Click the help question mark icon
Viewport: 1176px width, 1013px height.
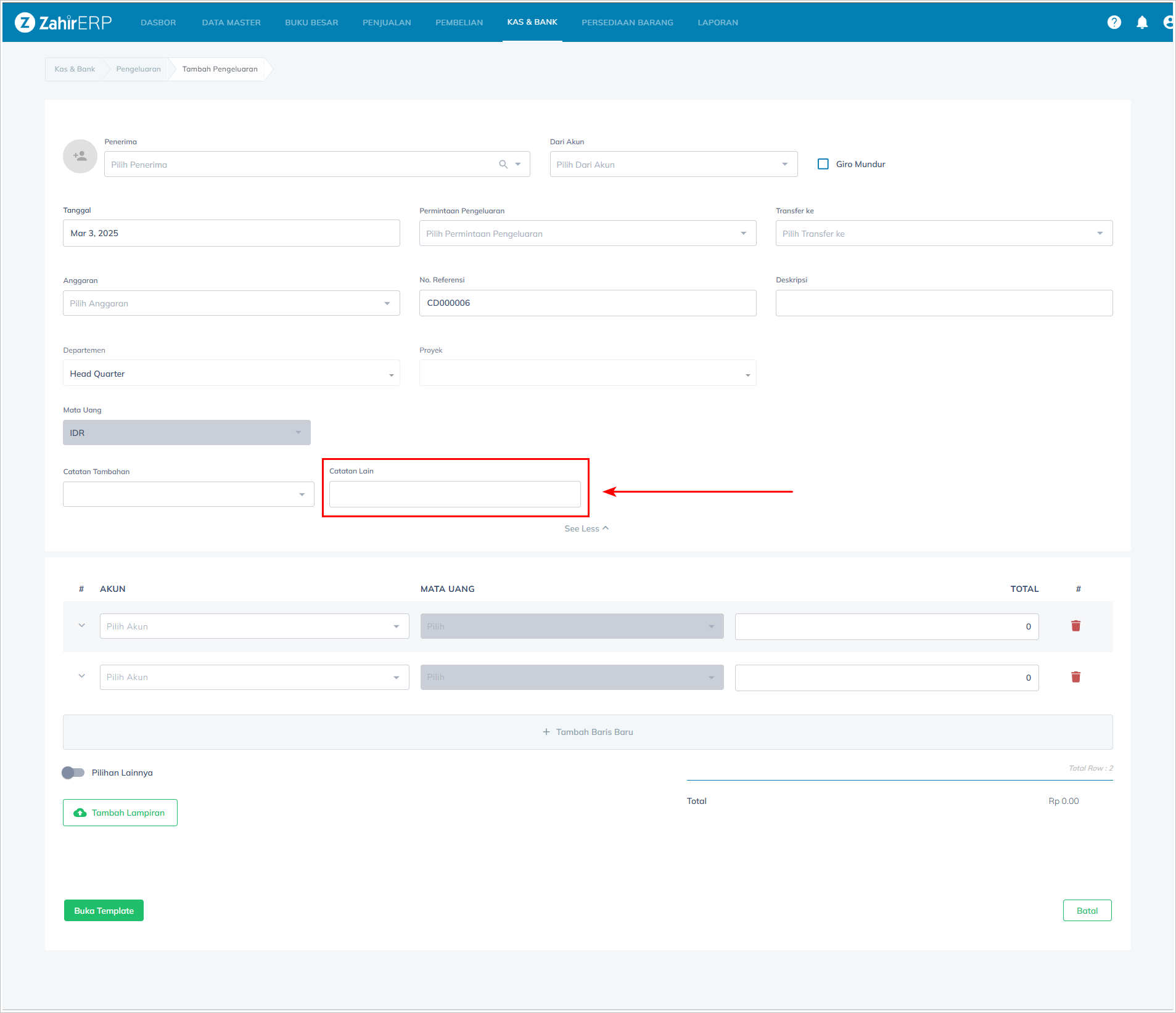(1114, 22)
